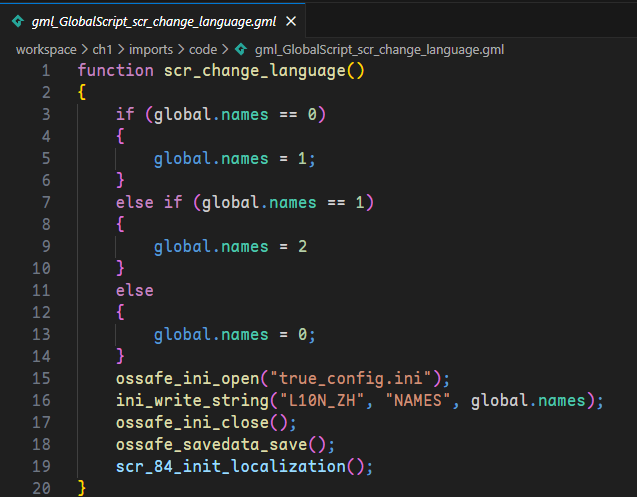Click the GML file icon in the breadcrumb

pyautogui.click(x=241, y=50)
